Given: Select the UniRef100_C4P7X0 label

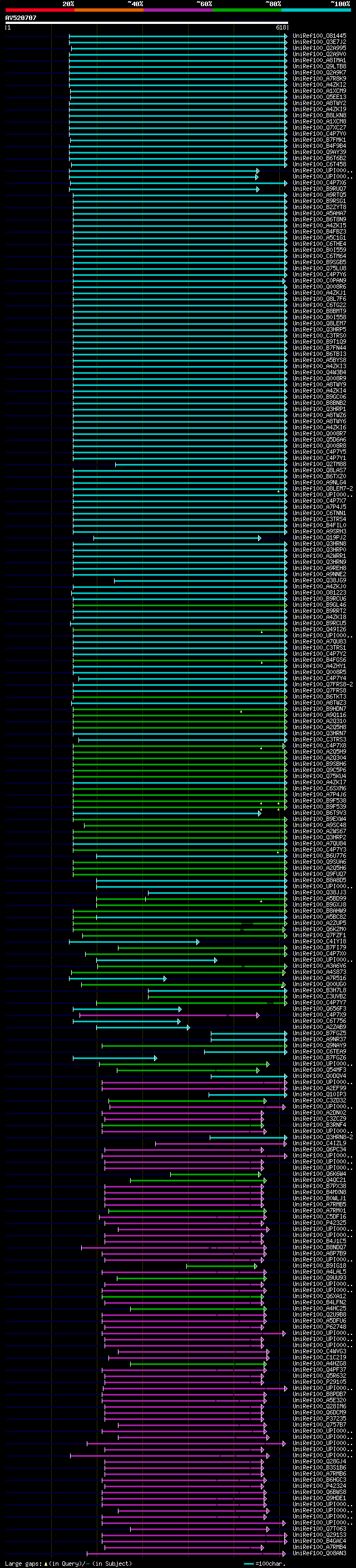Looking at the screenshot, I should pyautogui.click(x=319, y=954).
